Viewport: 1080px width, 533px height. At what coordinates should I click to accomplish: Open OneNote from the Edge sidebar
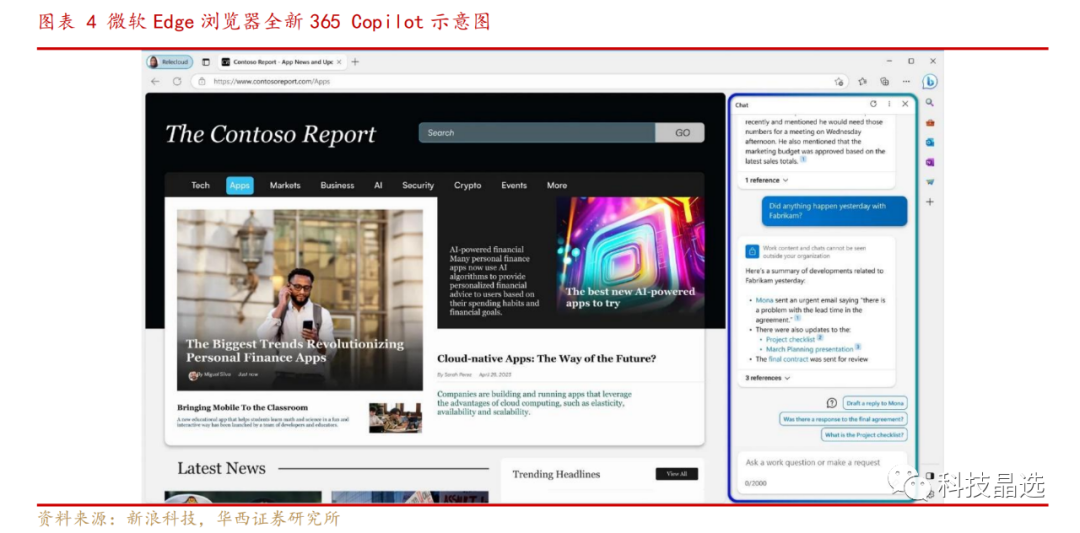pyautogui.click(x=930, y=163)
